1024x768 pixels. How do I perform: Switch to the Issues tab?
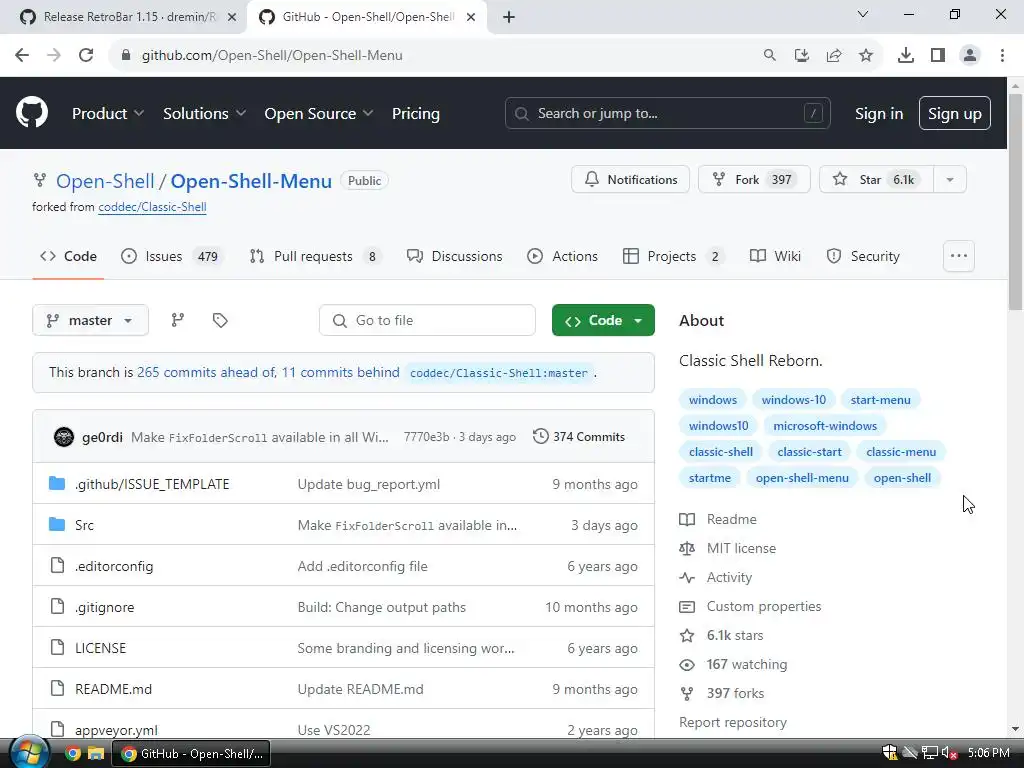173,256
